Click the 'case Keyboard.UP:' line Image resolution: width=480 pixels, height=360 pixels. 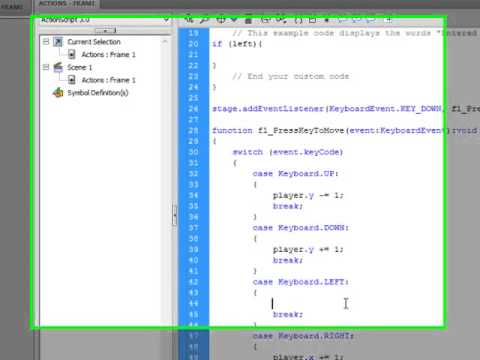tap(296, 174)
